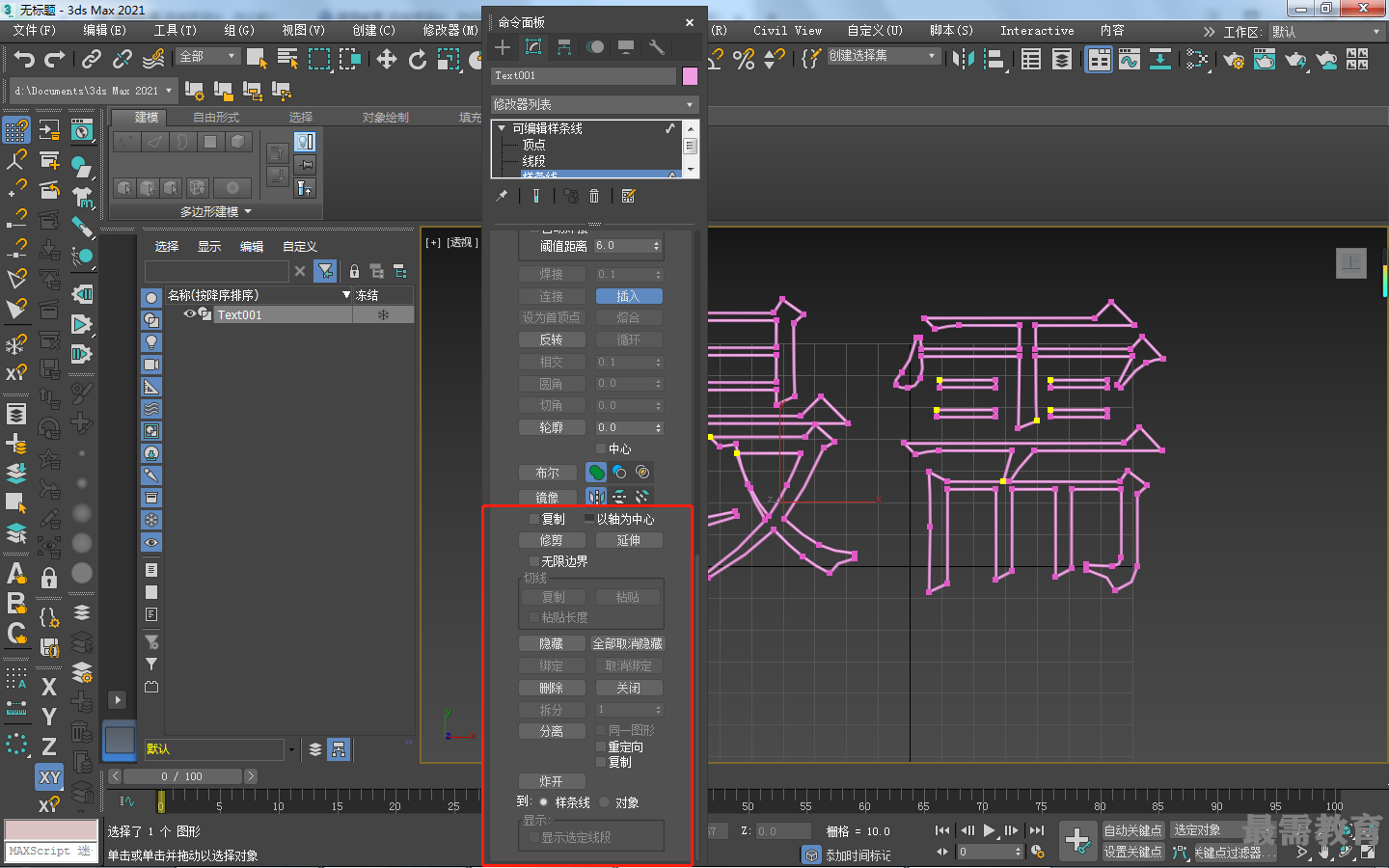This screenshot has height=868, width=1389.
Task: Open the 创建选择集 dropdown
Action: tap(883, 56)
